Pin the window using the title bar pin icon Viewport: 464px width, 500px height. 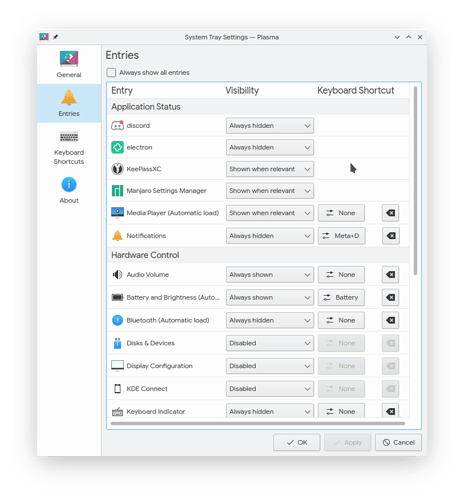click(x=55, y=37)
